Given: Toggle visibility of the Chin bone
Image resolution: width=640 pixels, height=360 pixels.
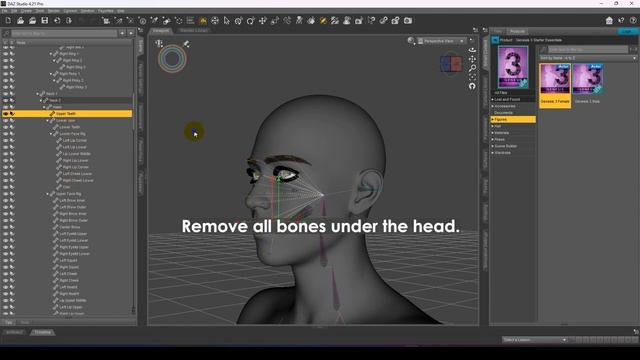Looking at the screenshot, I should tap(5, 187).
